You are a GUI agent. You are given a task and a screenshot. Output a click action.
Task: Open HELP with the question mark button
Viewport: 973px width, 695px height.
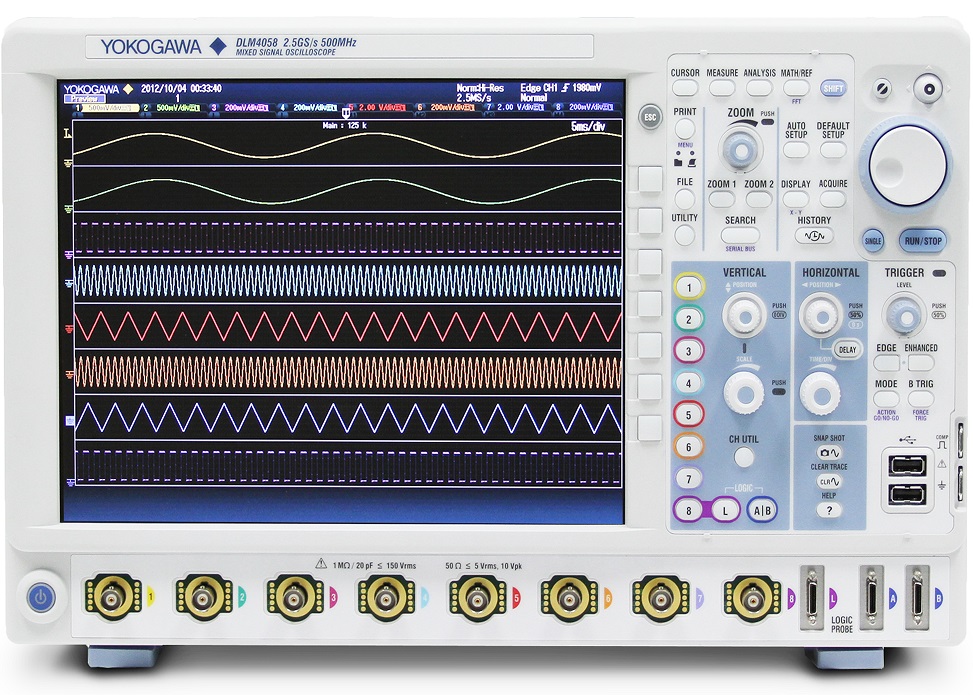pyautogui.click(x=829, y=510)
